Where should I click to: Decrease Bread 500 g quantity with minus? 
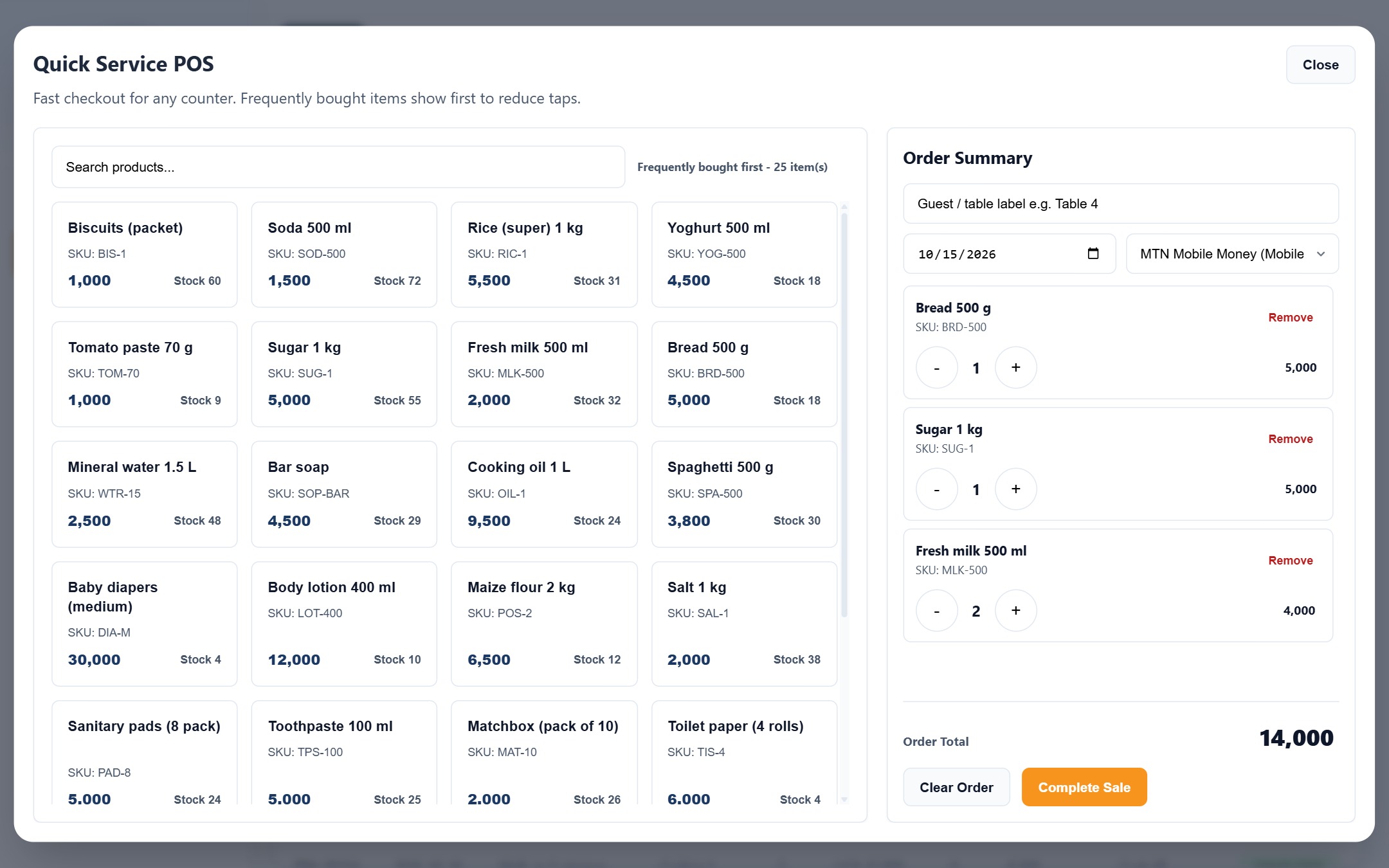pos(936,368)
